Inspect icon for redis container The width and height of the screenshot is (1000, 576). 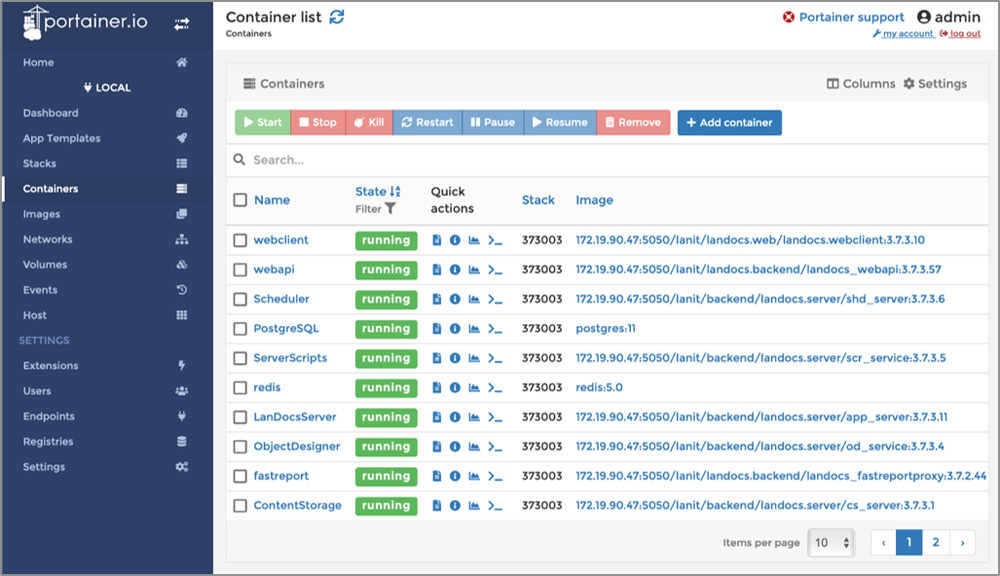[x=455, y=387]
